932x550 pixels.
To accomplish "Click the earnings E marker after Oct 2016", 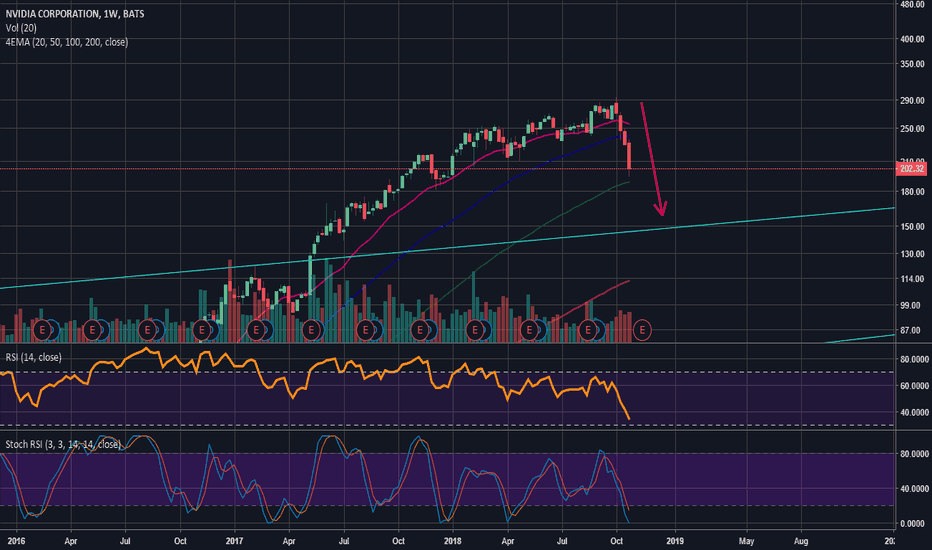I will point(201,329).
